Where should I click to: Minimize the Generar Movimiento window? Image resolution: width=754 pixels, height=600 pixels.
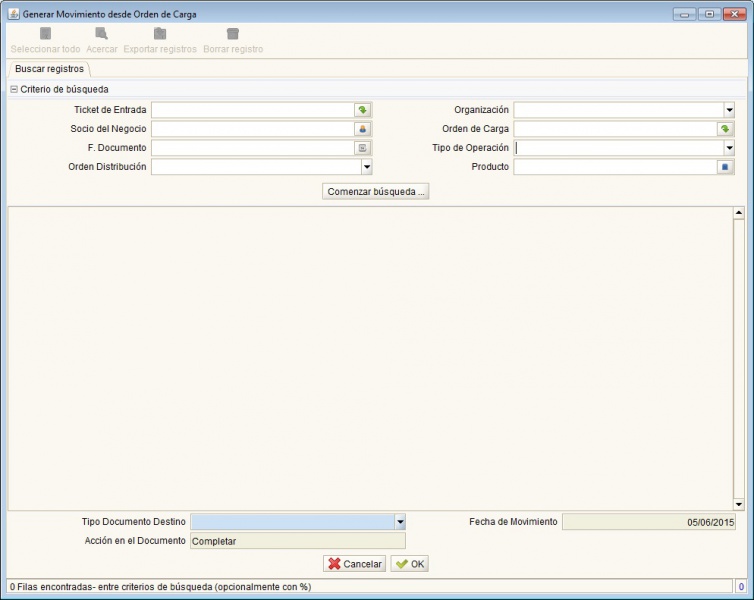(x=684, y=14)
